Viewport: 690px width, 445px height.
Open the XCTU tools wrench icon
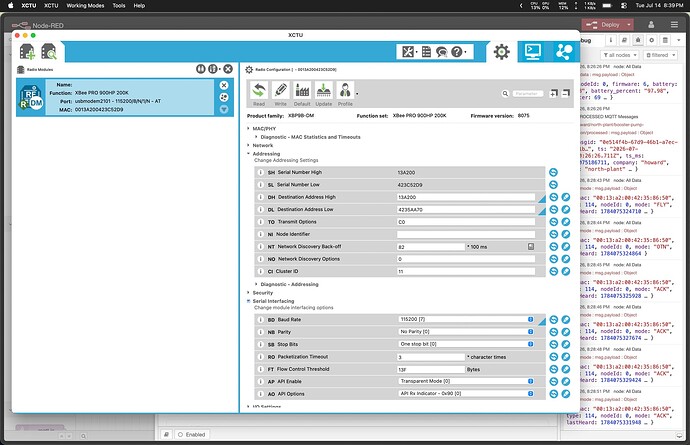pyautogui.click(x=408, y=52)
